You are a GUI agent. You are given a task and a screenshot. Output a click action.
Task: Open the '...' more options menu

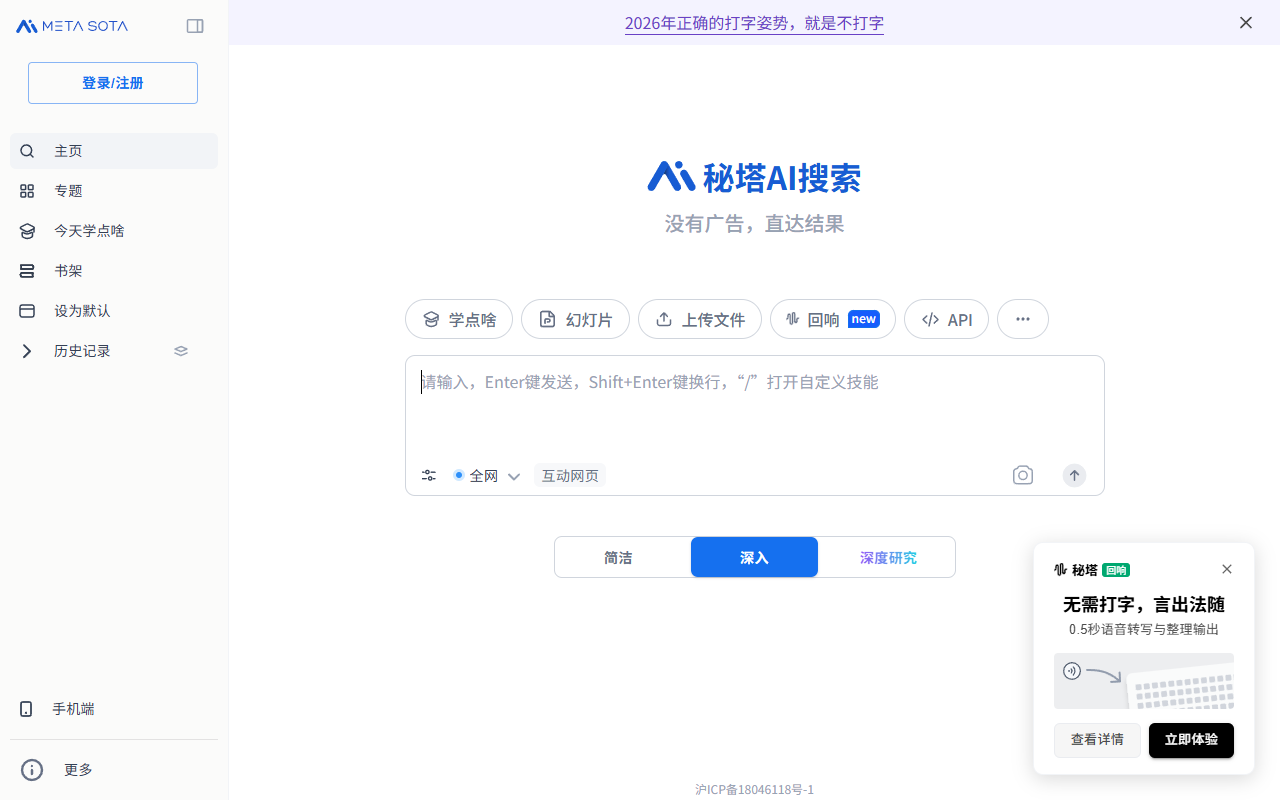[1022, 319]
